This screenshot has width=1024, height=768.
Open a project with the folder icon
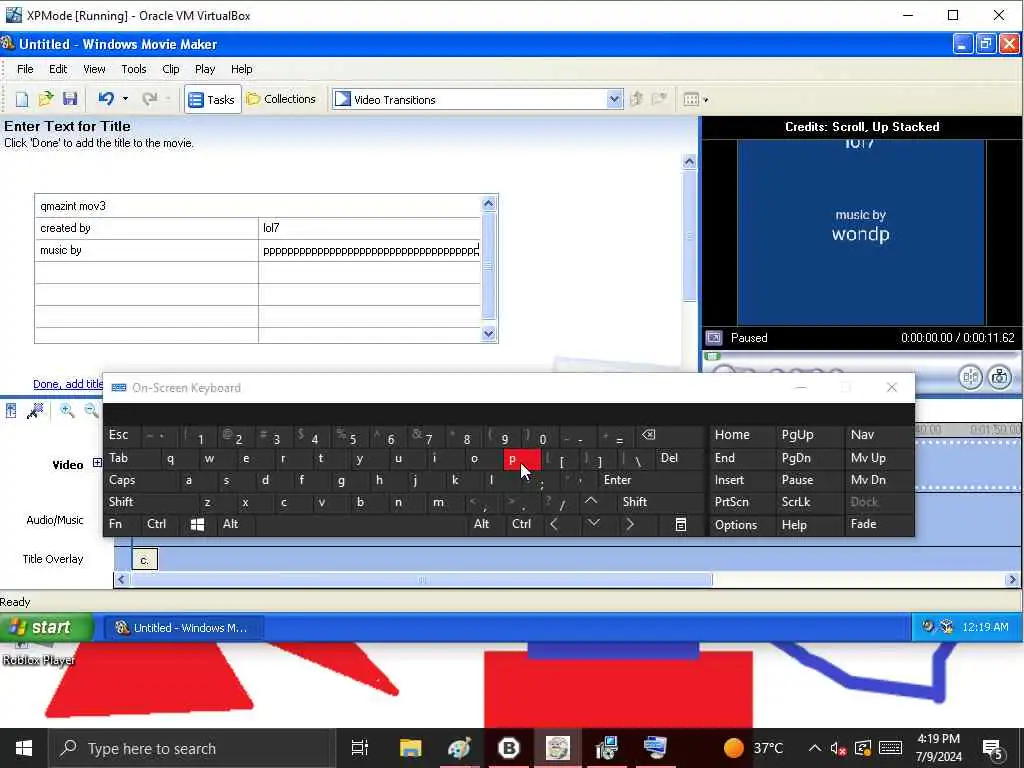(46, 99)
